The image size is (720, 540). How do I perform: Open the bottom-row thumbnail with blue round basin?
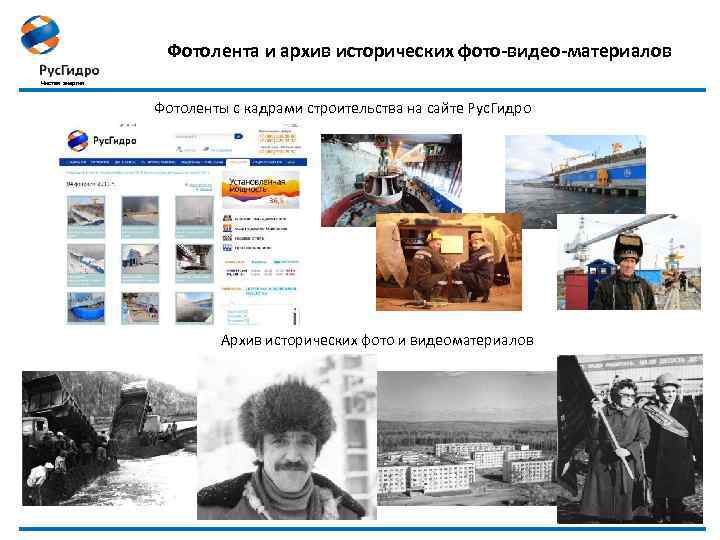coord(86,308)
